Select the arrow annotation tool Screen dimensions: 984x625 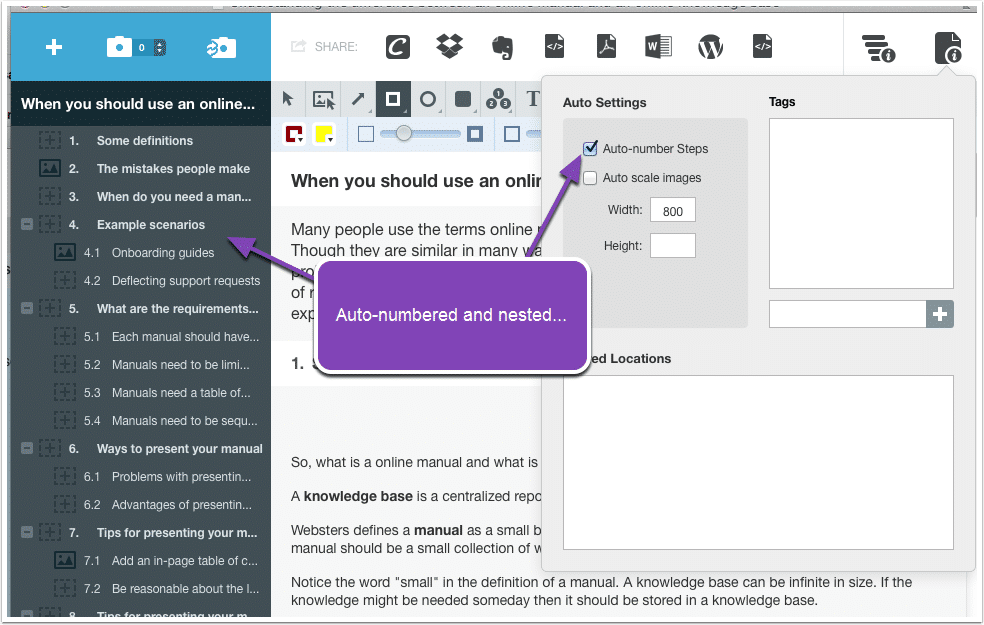coord(357,99)
